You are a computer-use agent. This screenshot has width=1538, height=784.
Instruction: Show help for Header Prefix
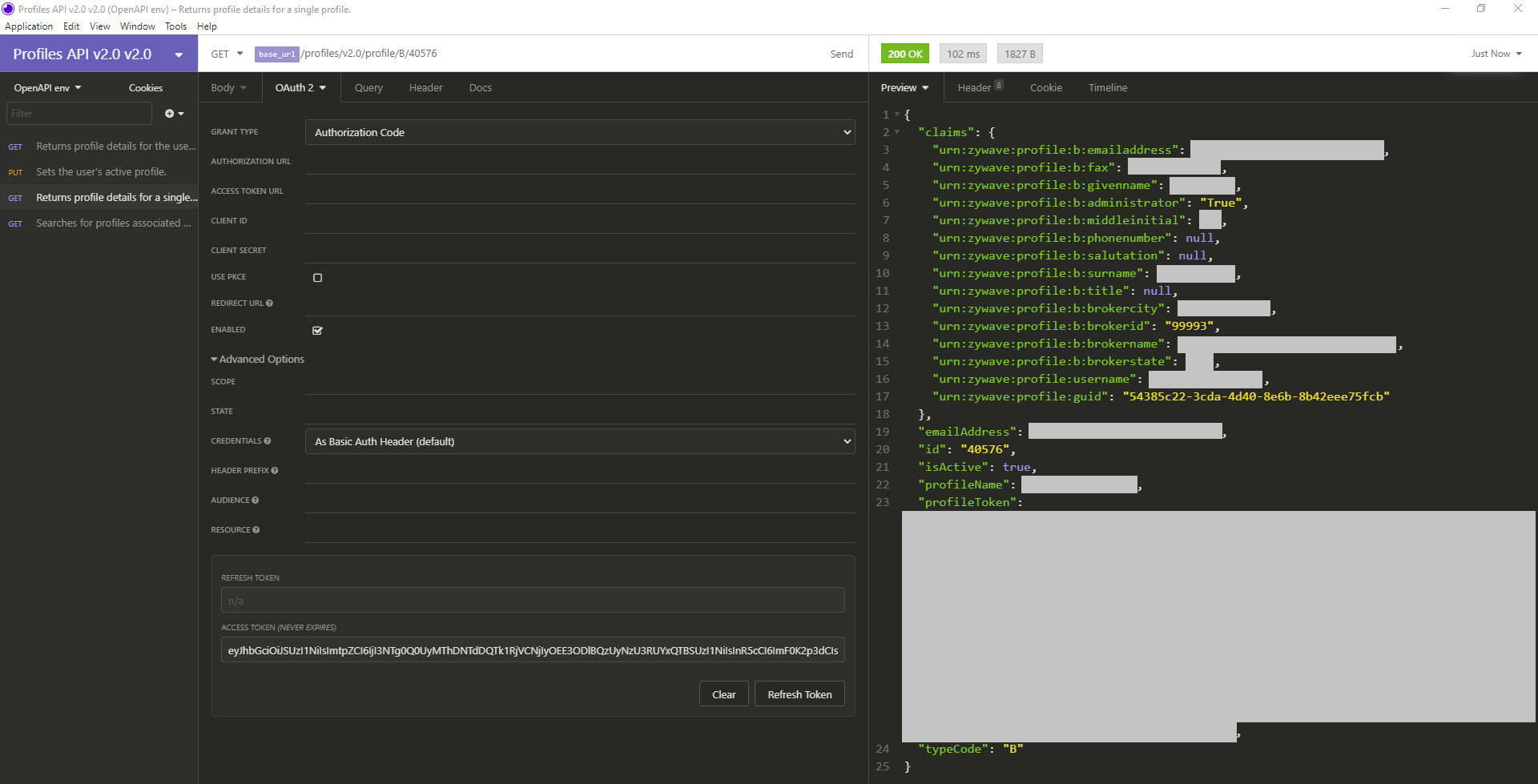(x=275, y=471)
